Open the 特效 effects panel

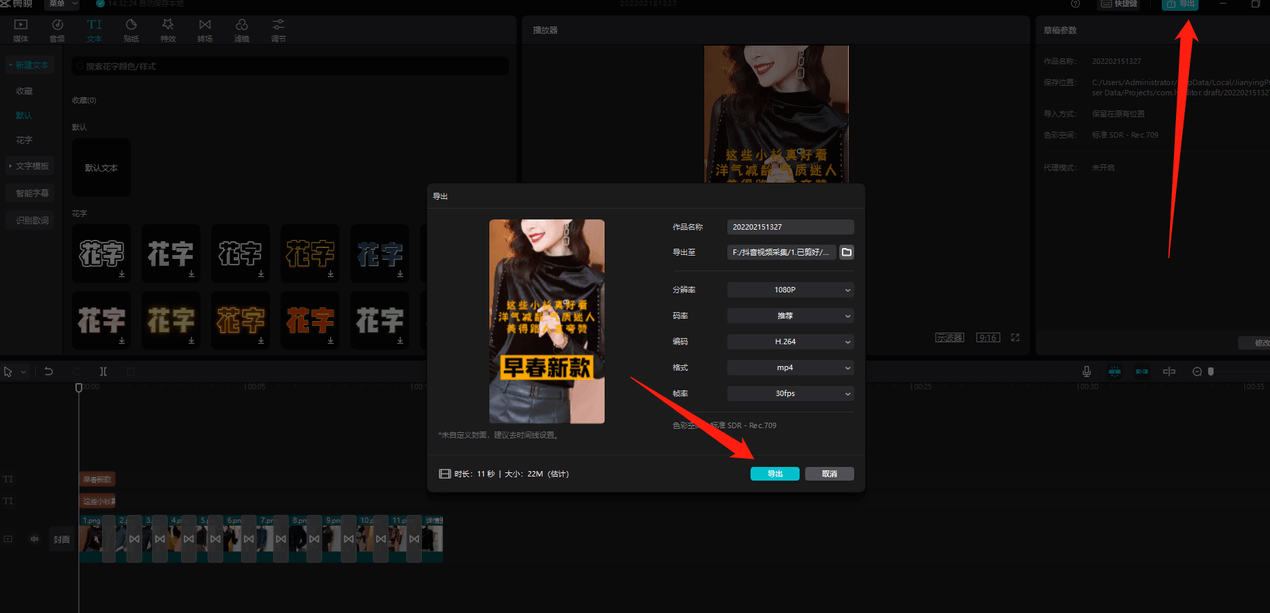168,29
